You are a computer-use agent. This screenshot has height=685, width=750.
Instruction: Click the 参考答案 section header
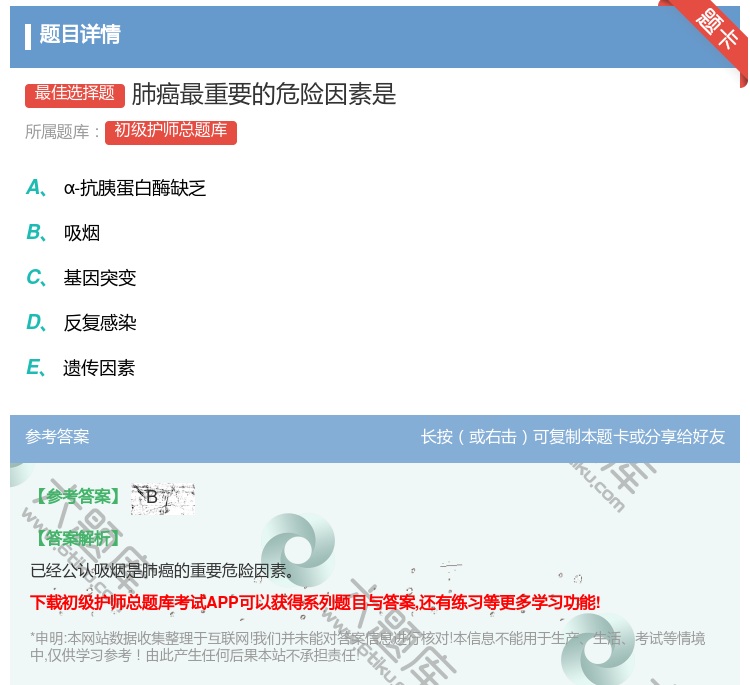pyautogui.click(x=57, y=437)
